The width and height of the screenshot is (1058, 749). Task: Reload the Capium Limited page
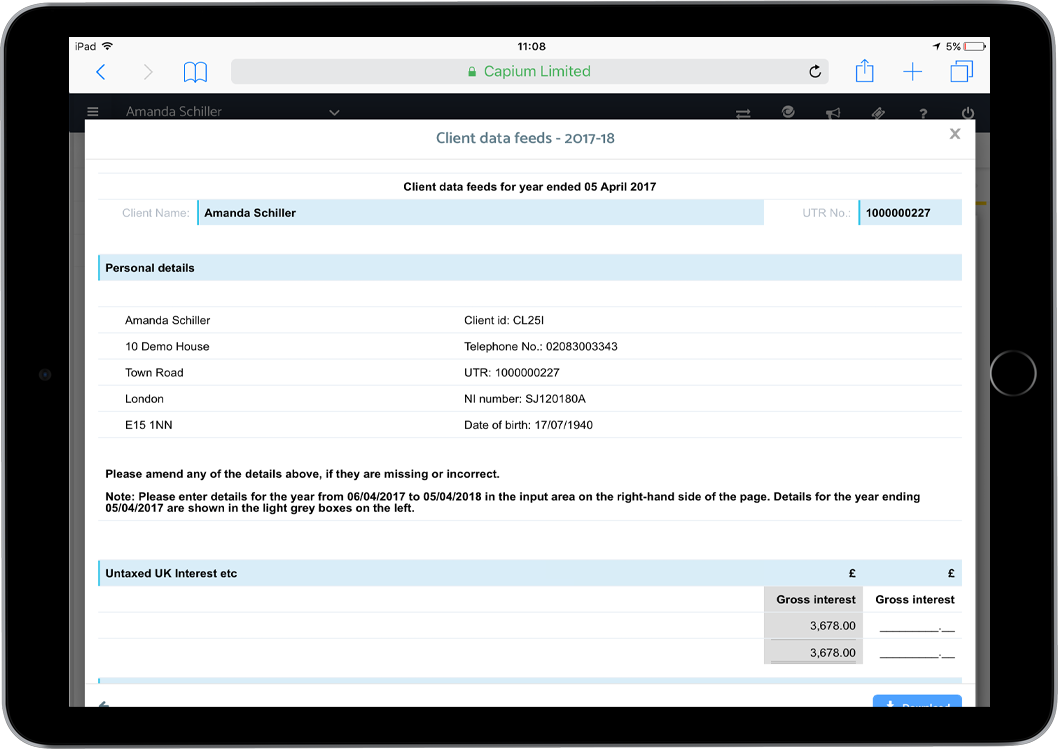click(815, 72)
